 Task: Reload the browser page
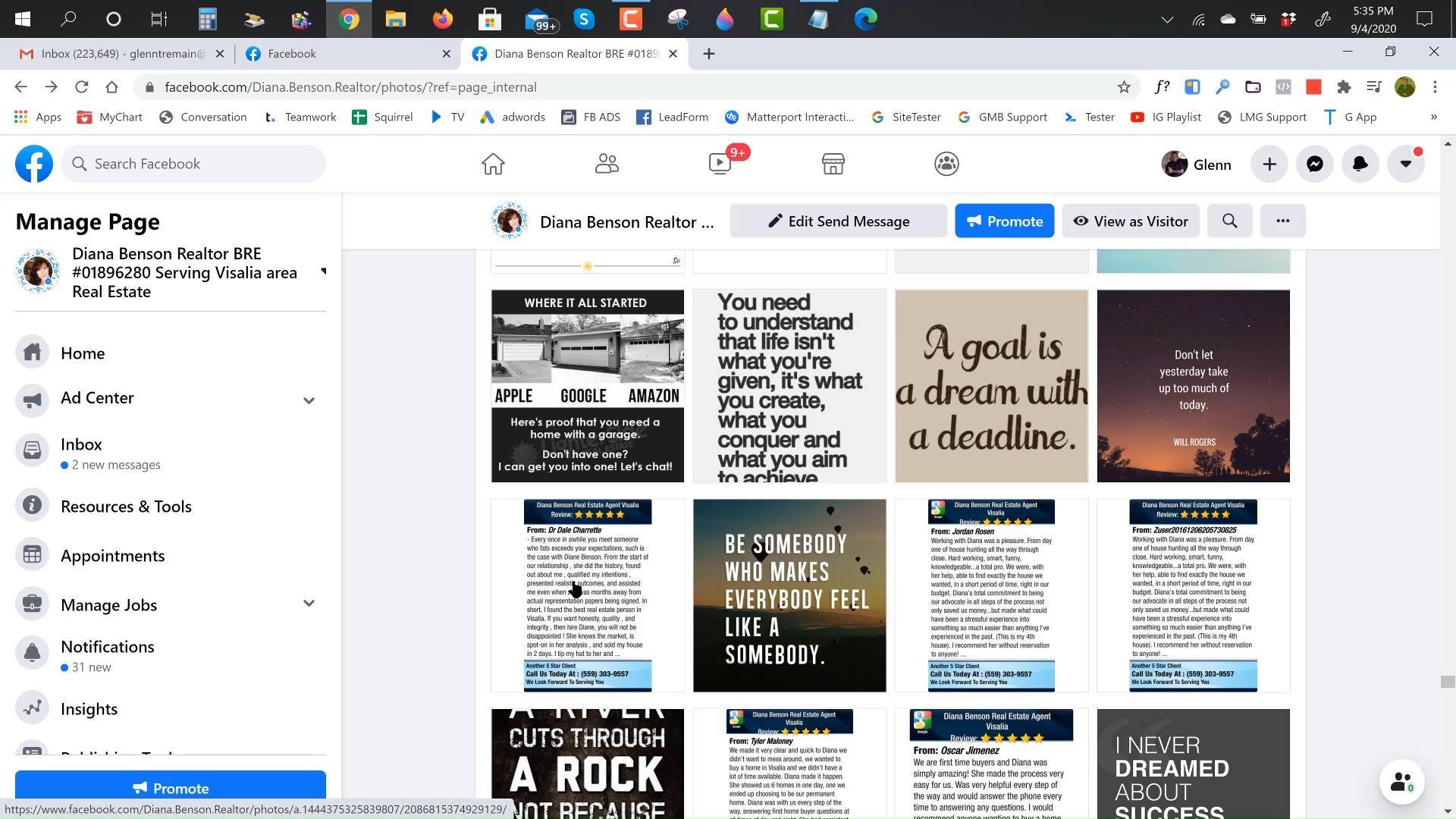81,87
